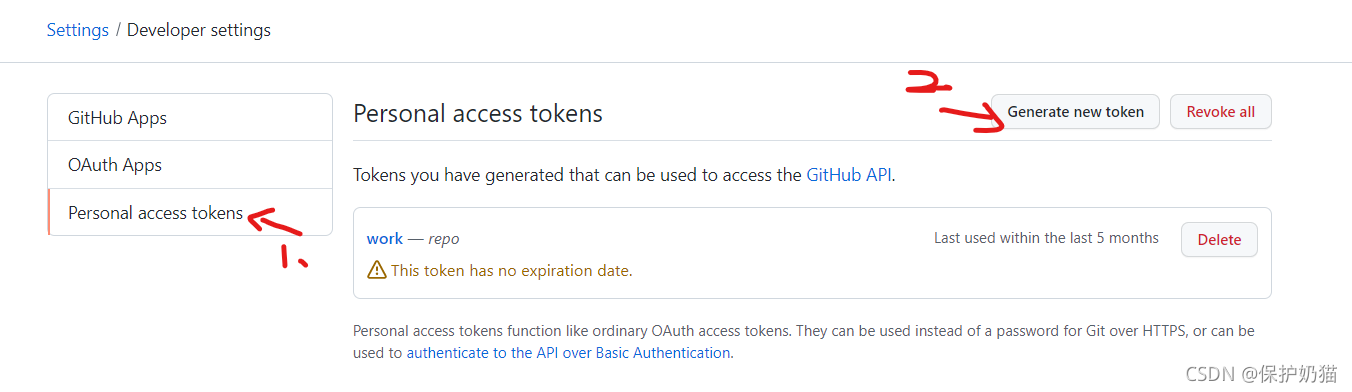Click the red handwritten number 1 annotation
Image resolution: width=1352 pixels, height=392 pixels.
[293, 258]
